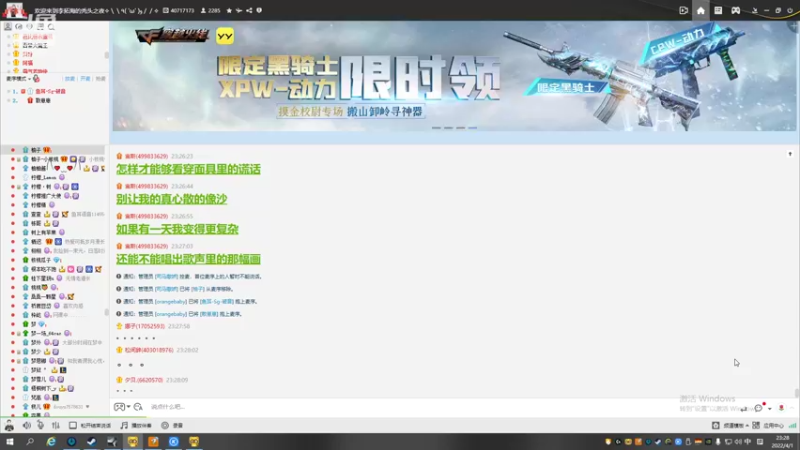
Task: Switch to the active YY taskbar window
Action: click(133, 441)
